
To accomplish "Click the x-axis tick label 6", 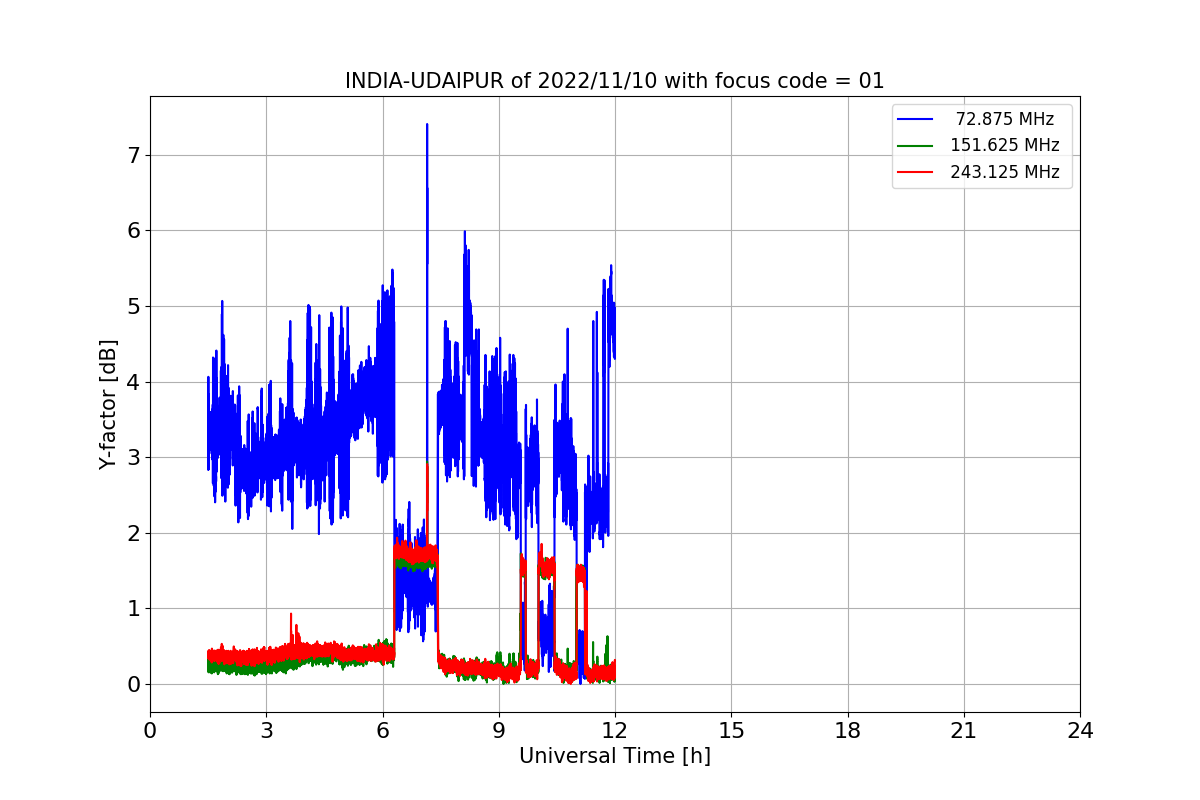I will (382, 731).
